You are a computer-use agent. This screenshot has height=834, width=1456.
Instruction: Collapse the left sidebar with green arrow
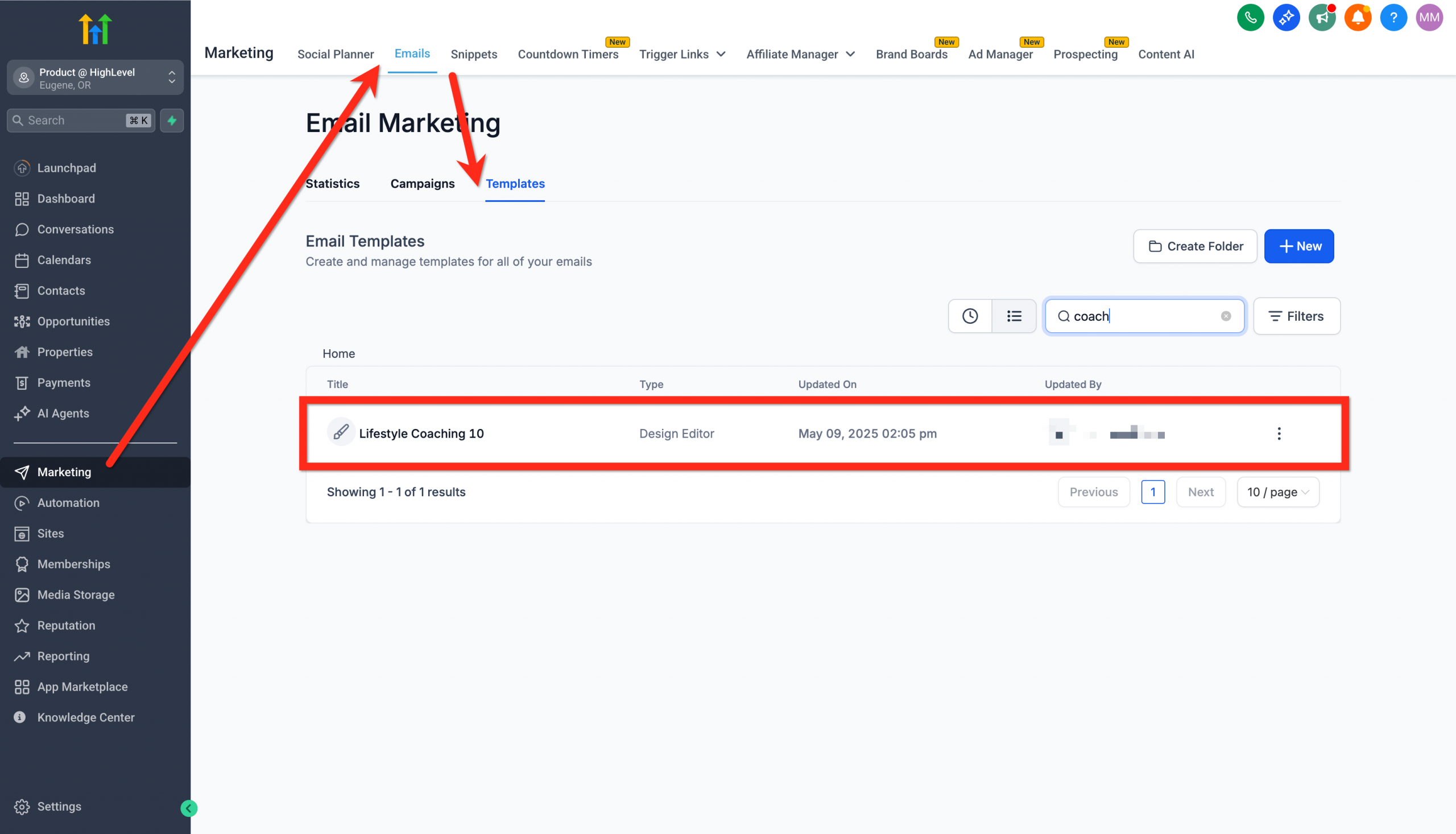coord(188,808)
